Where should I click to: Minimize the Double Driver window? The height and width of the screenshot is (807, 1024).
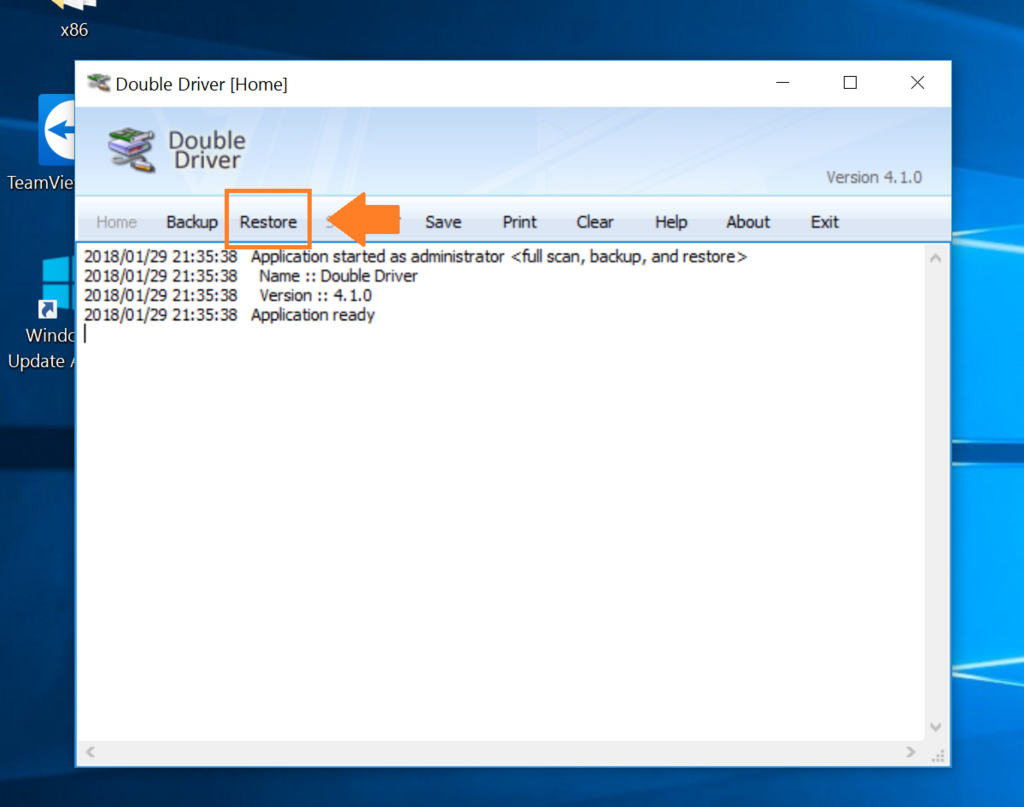point(782,83)
